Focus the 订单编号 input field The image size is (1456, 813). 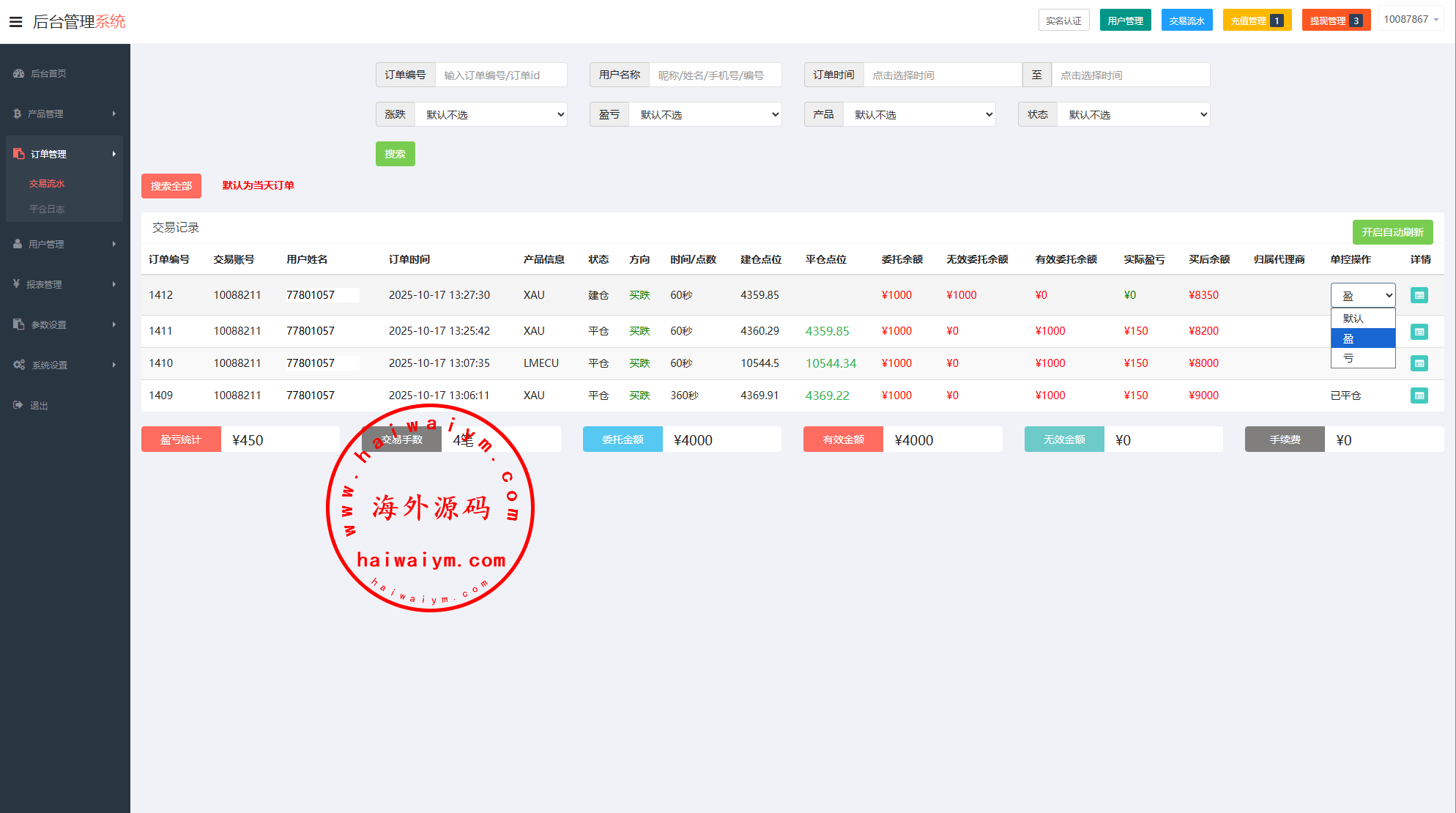click(500, 75)
